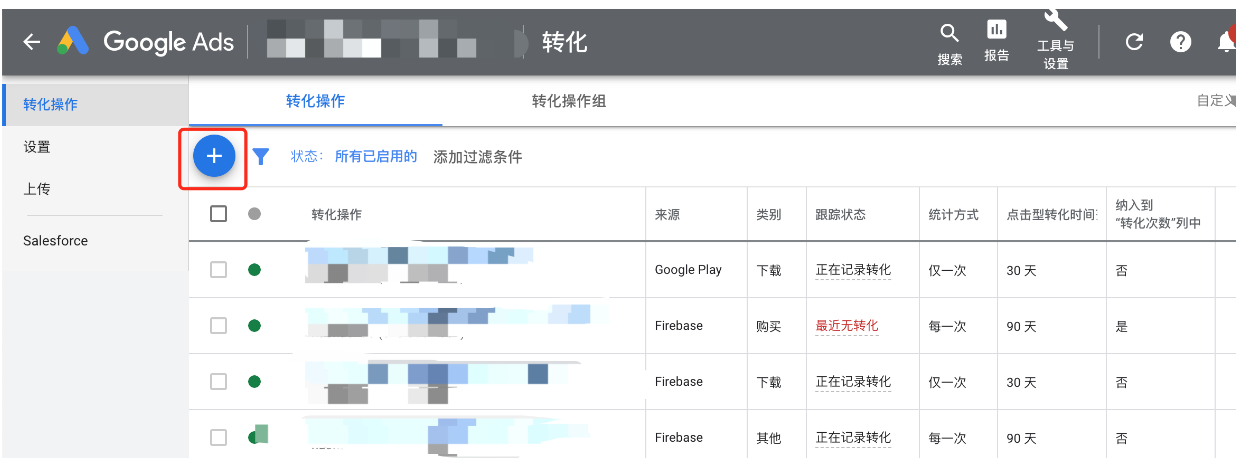Image resolution: width=1236 pixels, height=458 pixels.
Task: Select 设置 in the left sidebar
Action: coord(37,147)
